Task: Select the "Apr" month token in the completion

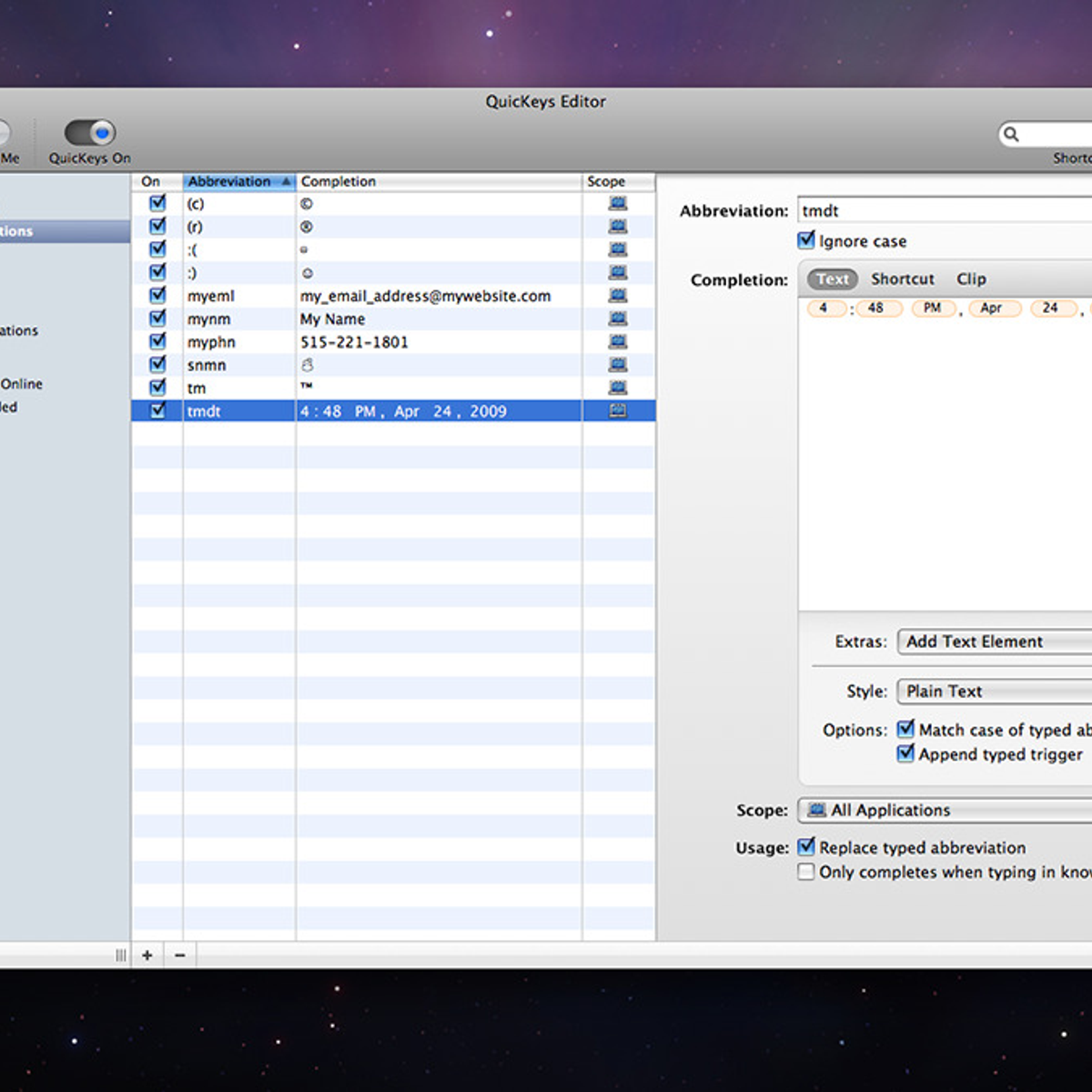Action: 993,308
